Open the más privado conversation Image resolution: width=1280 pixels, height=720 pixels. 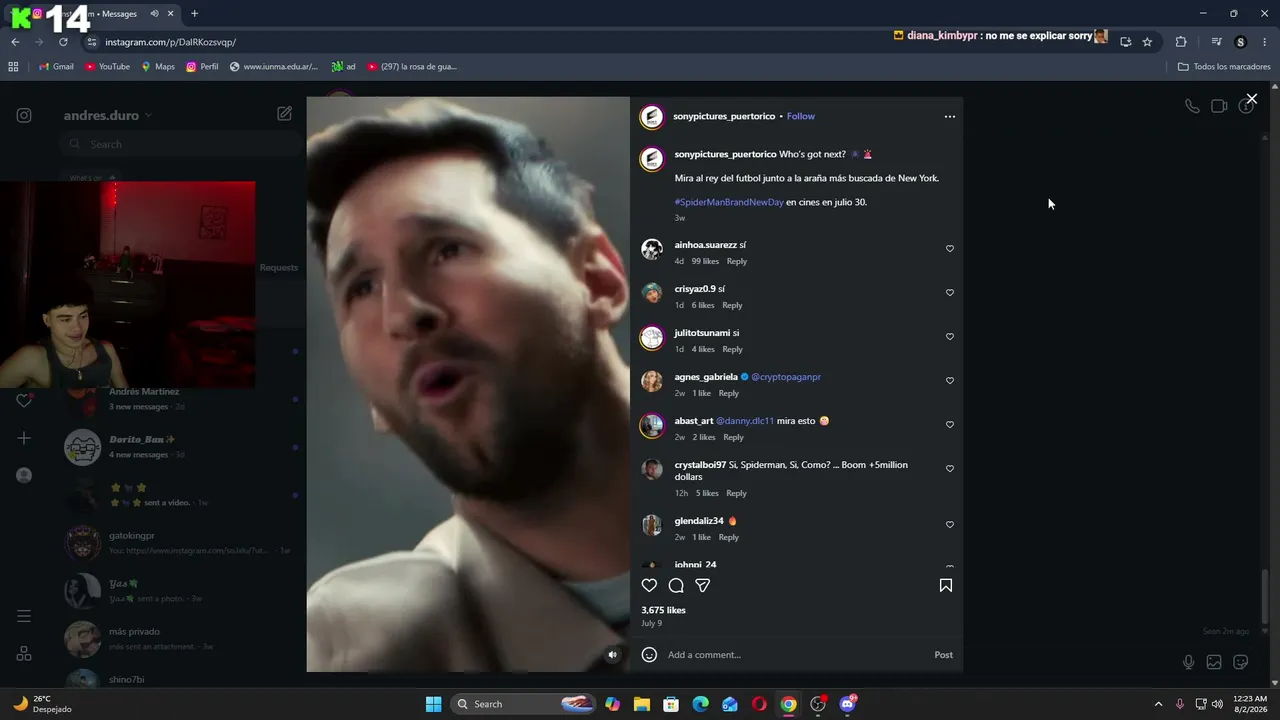point(180,638)
